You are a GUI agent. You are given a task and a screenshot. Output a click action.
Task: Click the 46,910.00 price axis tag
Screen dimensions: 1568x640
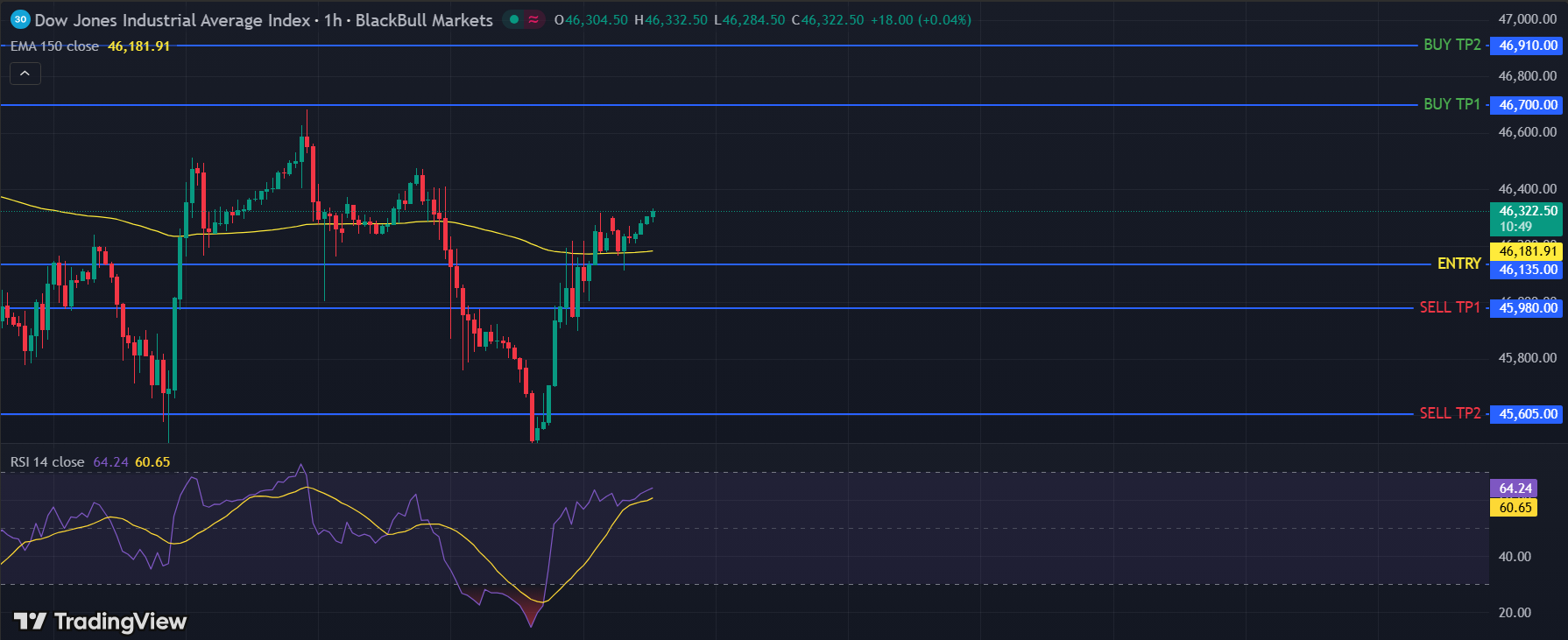[x=1527, y=46]
